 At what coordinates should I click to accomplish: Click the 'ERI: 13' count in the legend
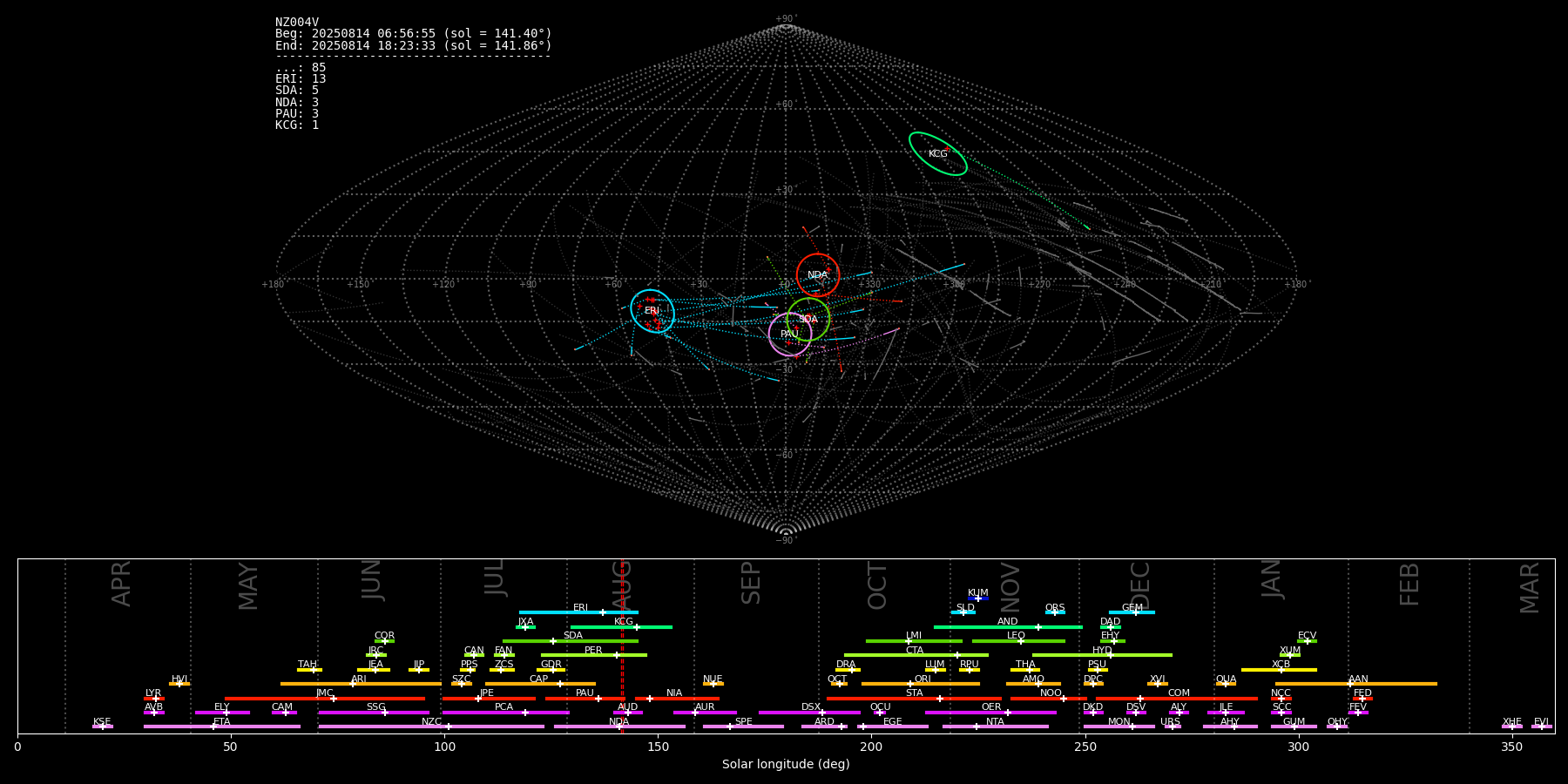point(301,79)
